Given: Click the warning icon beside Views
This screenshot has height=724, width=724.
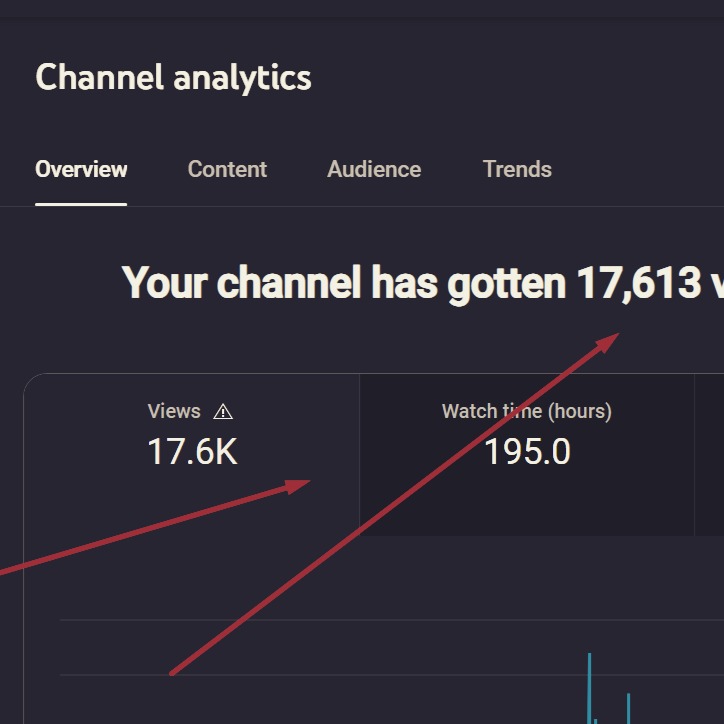Looking at the screenshot, I should tap(223, 411).
